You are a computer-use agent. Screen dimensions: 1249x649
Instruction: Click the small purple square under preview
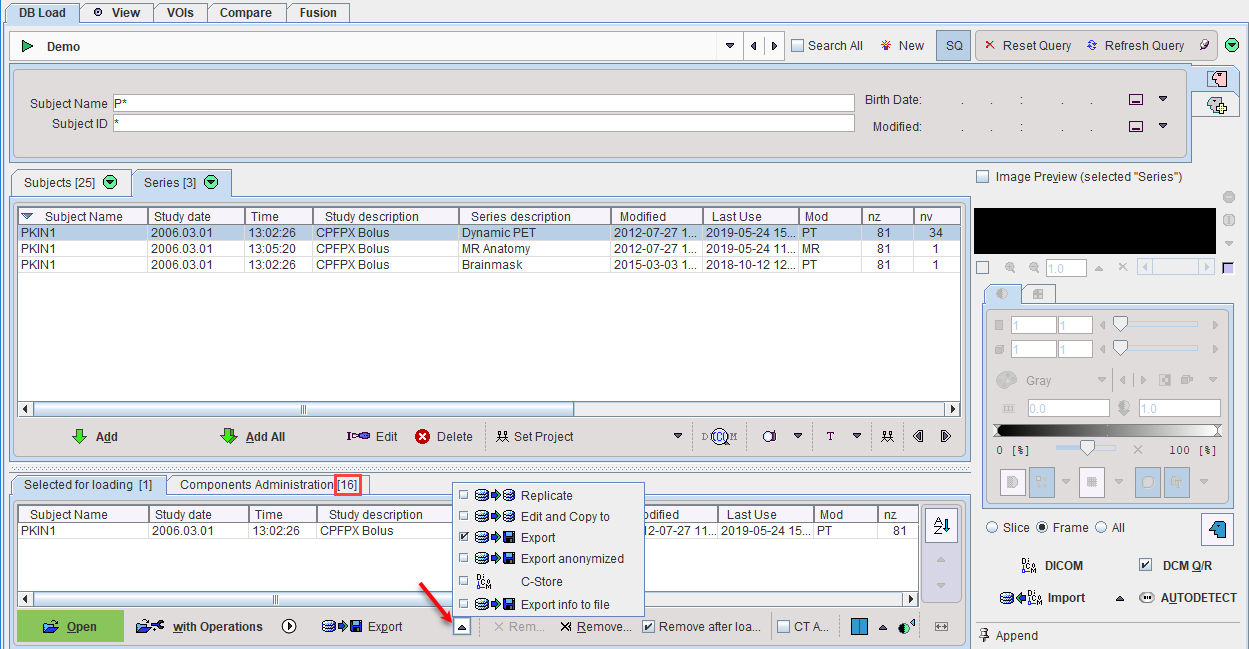coord(1228,268)
